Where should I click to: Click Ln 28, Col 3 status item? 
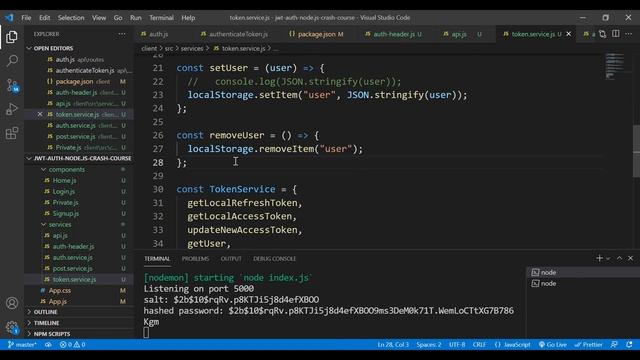[393, 344]
